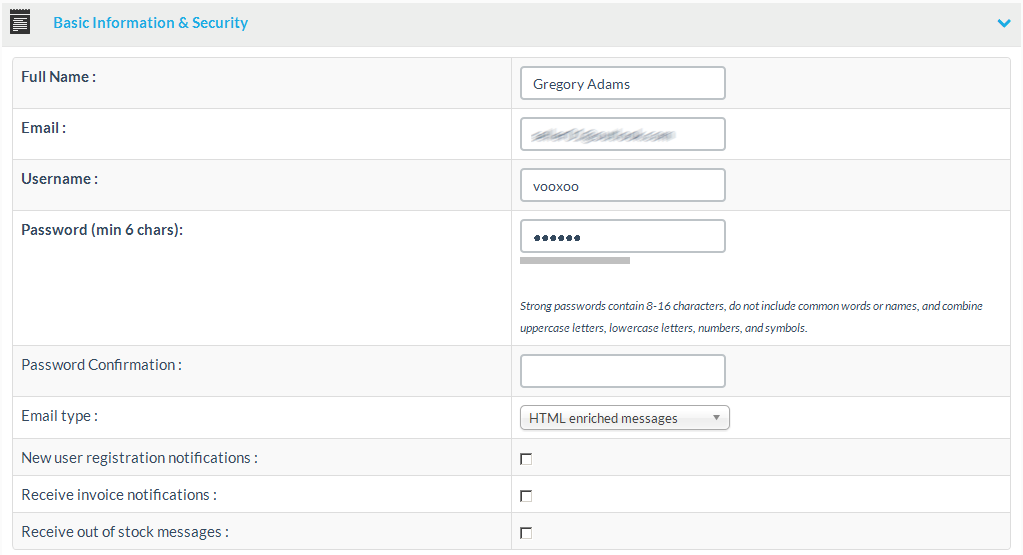The width and height of the screenshot is (1023, 555).
Task: Click the Password Confirmation label
Action: click(x=101, y=365)
